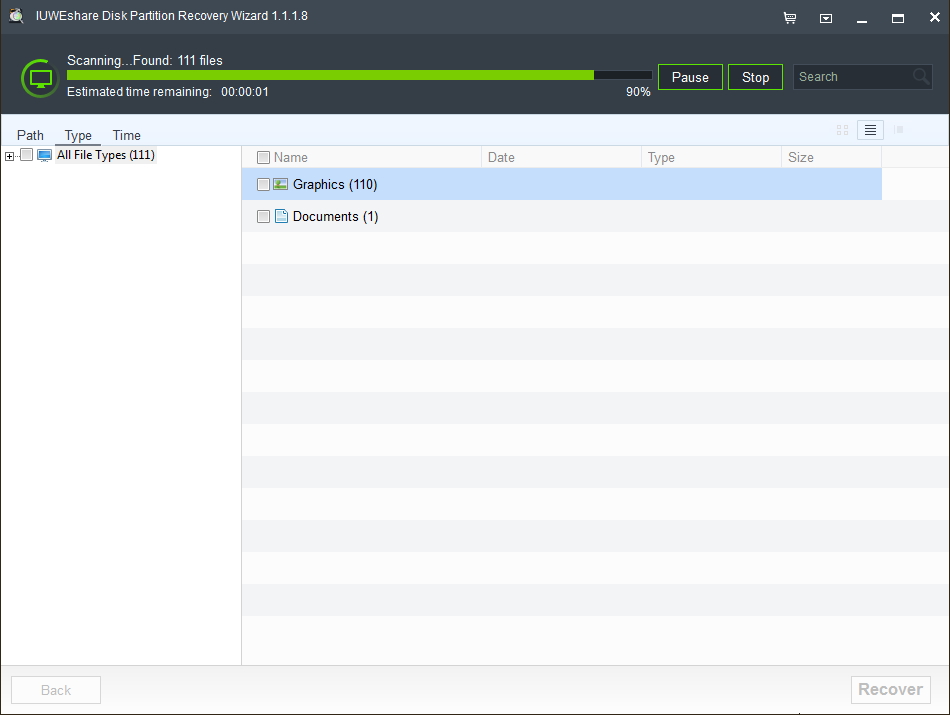Switch to thumbnail grid view

pos(842,130)
